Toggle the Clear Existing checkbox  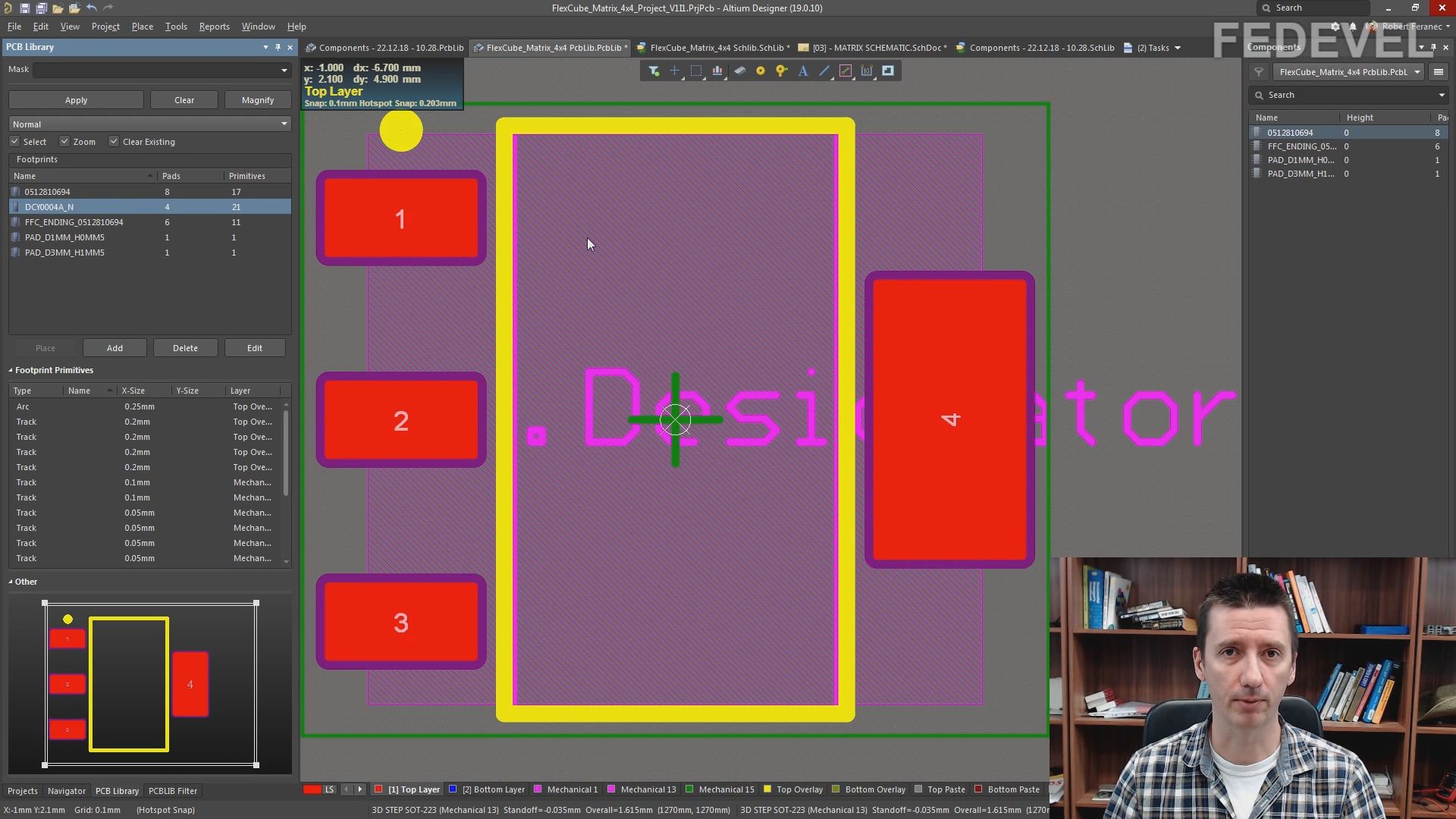tap(114, 142)
